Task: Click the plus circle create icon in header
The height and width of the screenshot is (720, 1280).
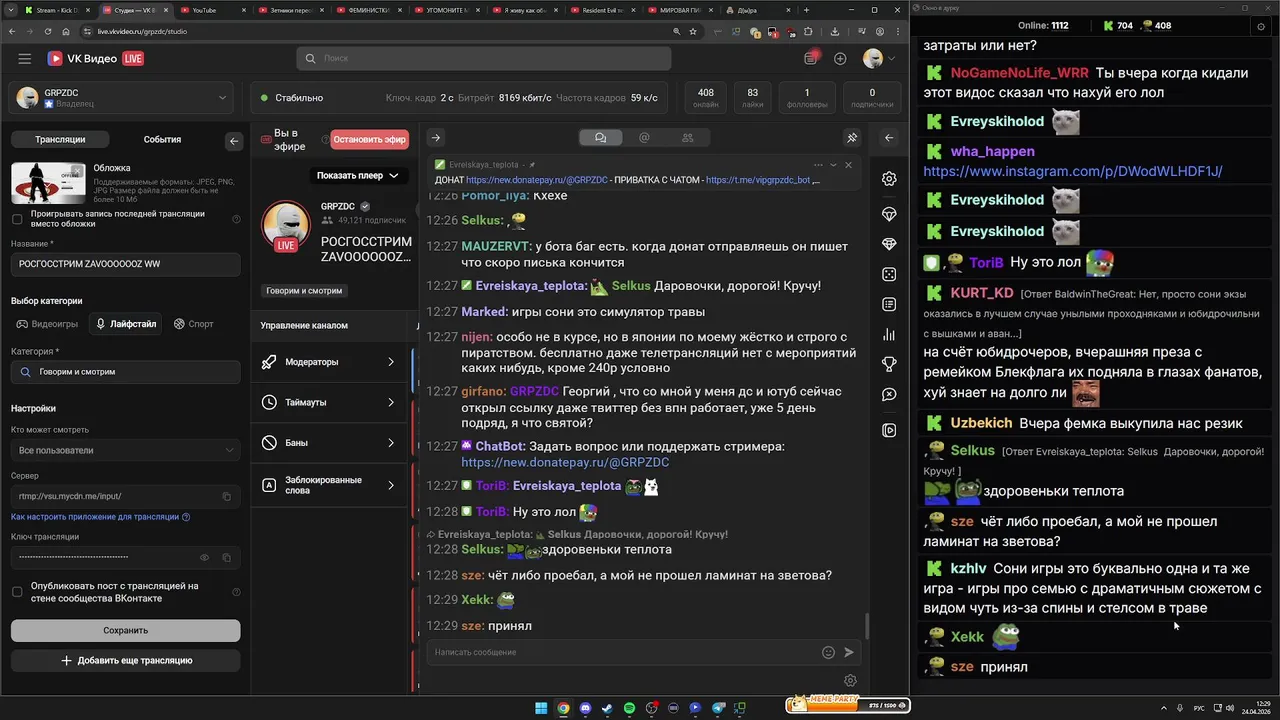Action: 840,59
